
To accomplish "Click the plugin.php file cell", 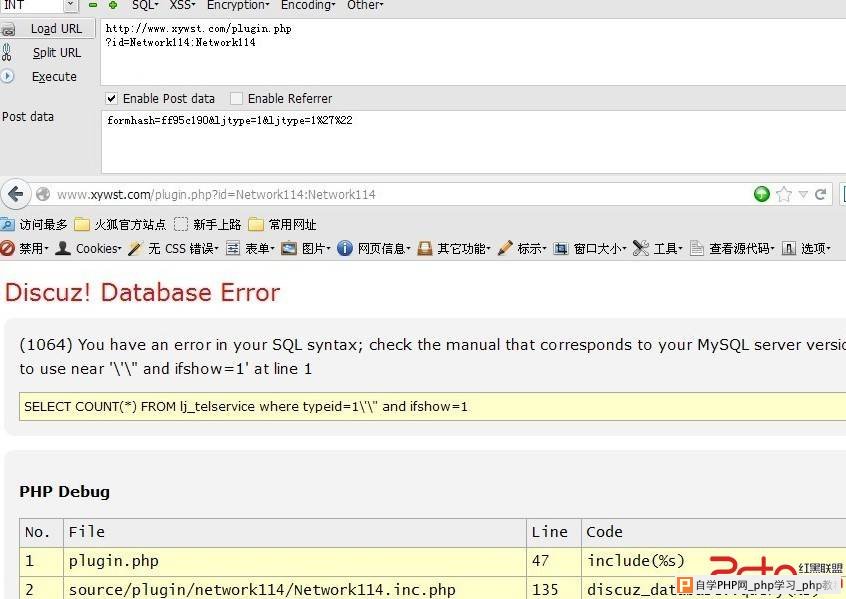I will pyautogui.click(x=295, y=561).
